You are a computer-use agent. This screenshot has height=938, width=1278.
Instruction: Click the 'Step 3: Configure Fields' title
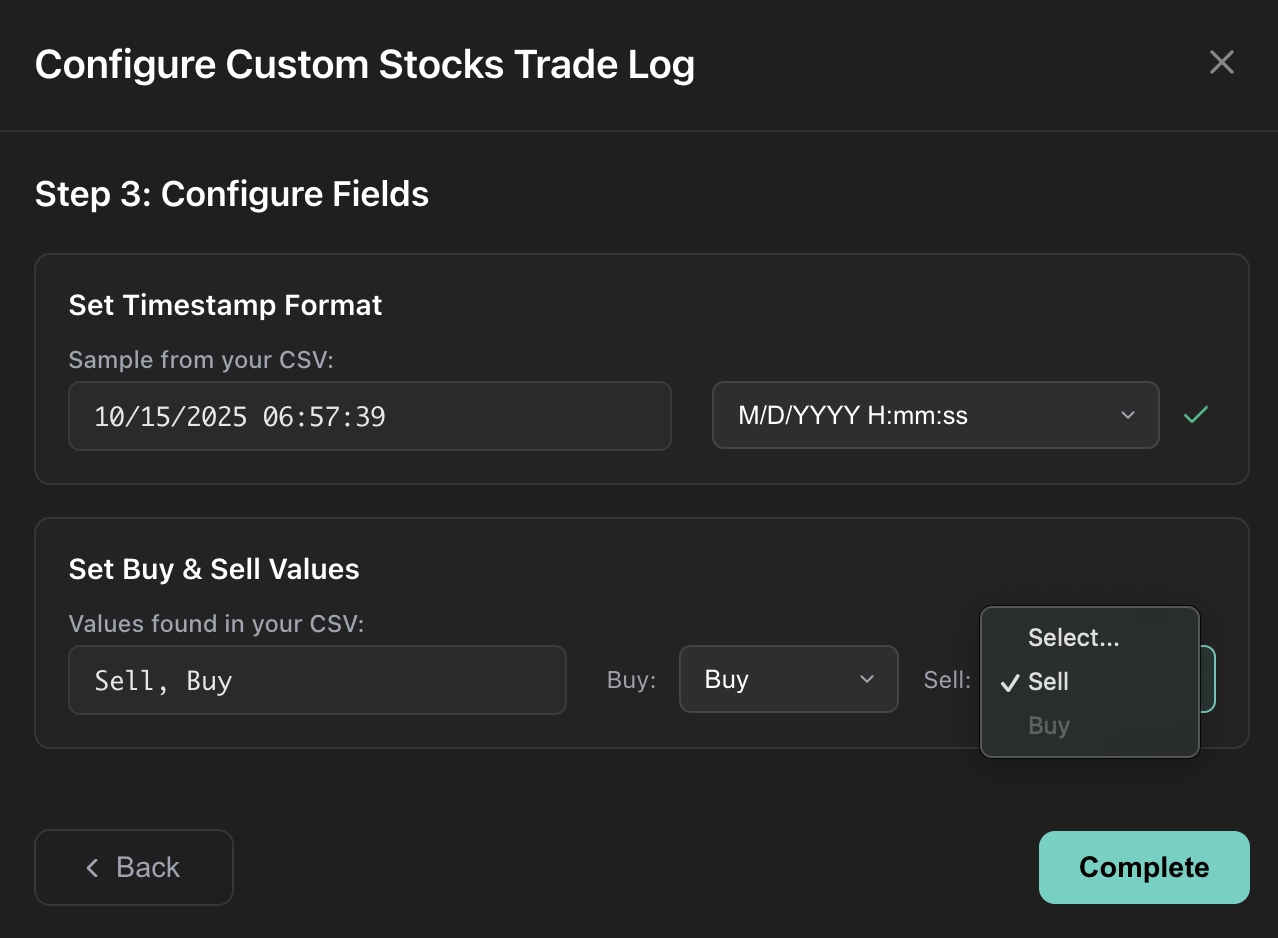coord(232,194)
